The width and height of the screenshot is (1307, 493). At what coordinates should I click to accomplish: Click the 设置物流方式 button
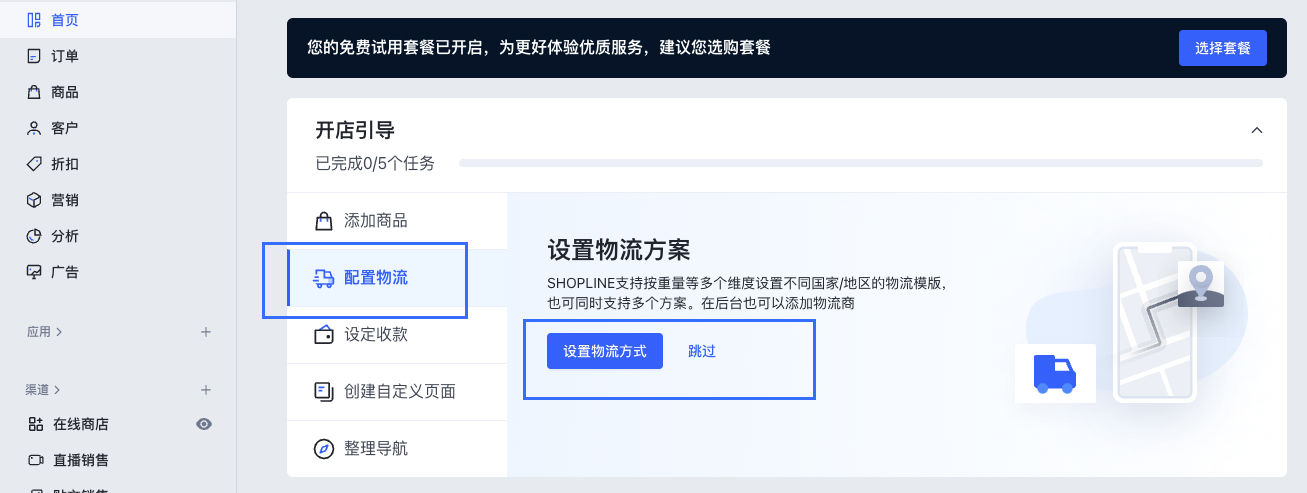pyautogui.click(x=604, y=351)
